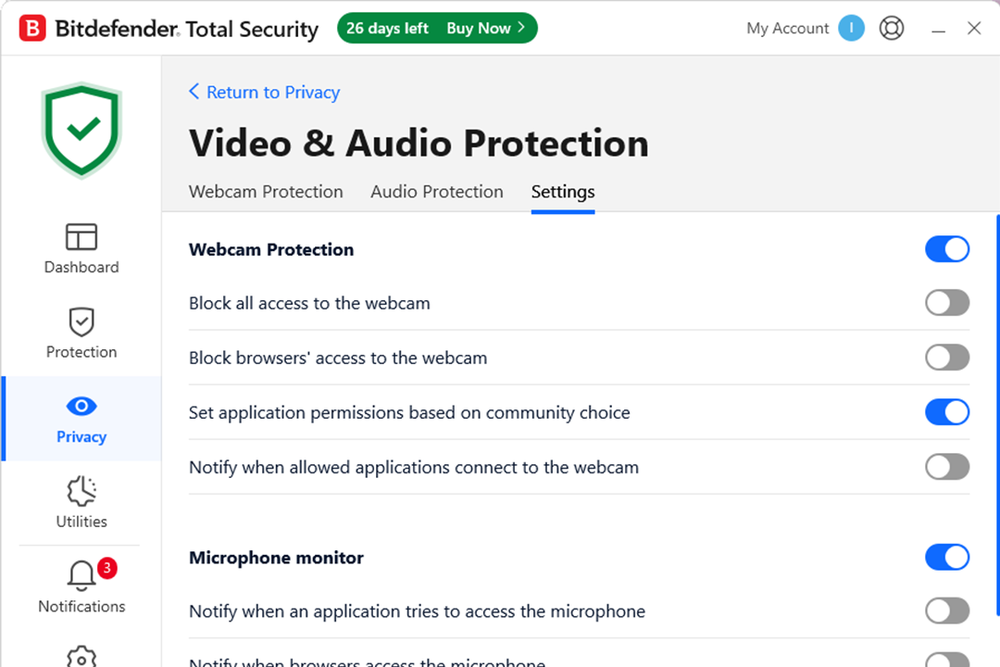Enable notifications when allowed apps use webcam
The image size is (1000, 667).
947,467
